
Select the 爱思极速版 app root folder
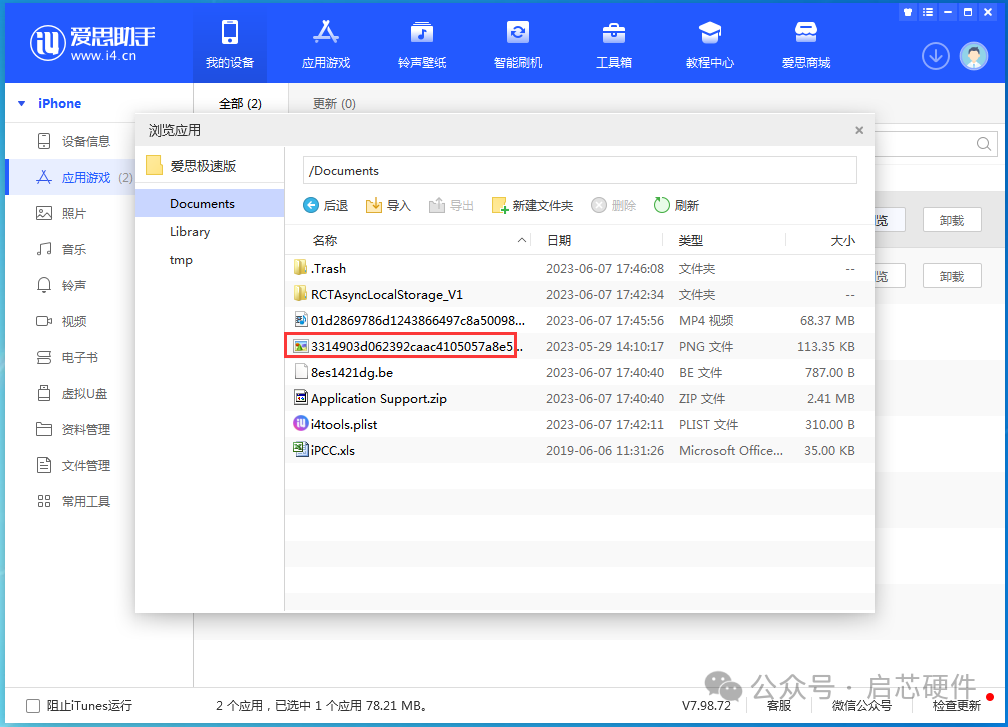pos(210,166)
